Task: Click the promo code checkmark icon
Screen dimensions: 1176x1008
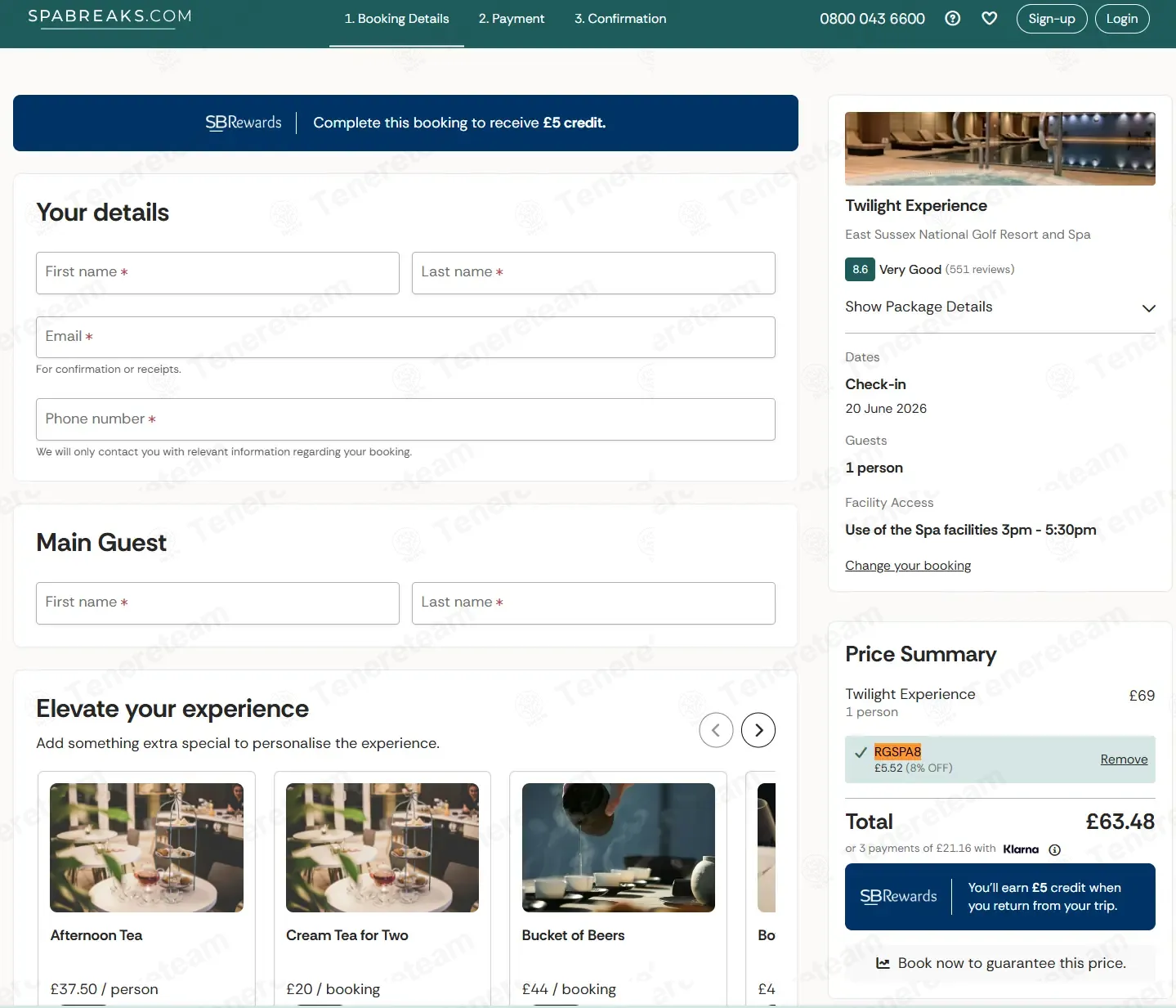Action: pos(861,752)
